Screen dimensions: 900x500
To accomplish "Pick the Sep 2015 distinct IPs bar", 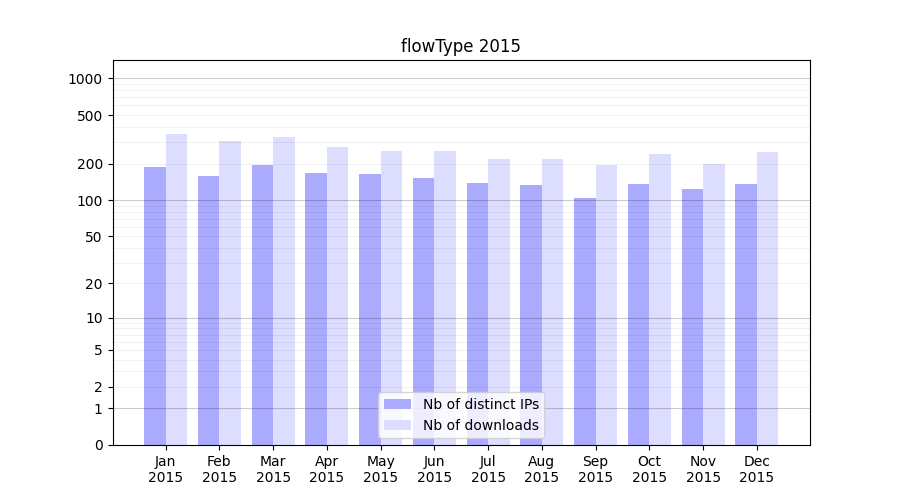I will click(585, 321).
